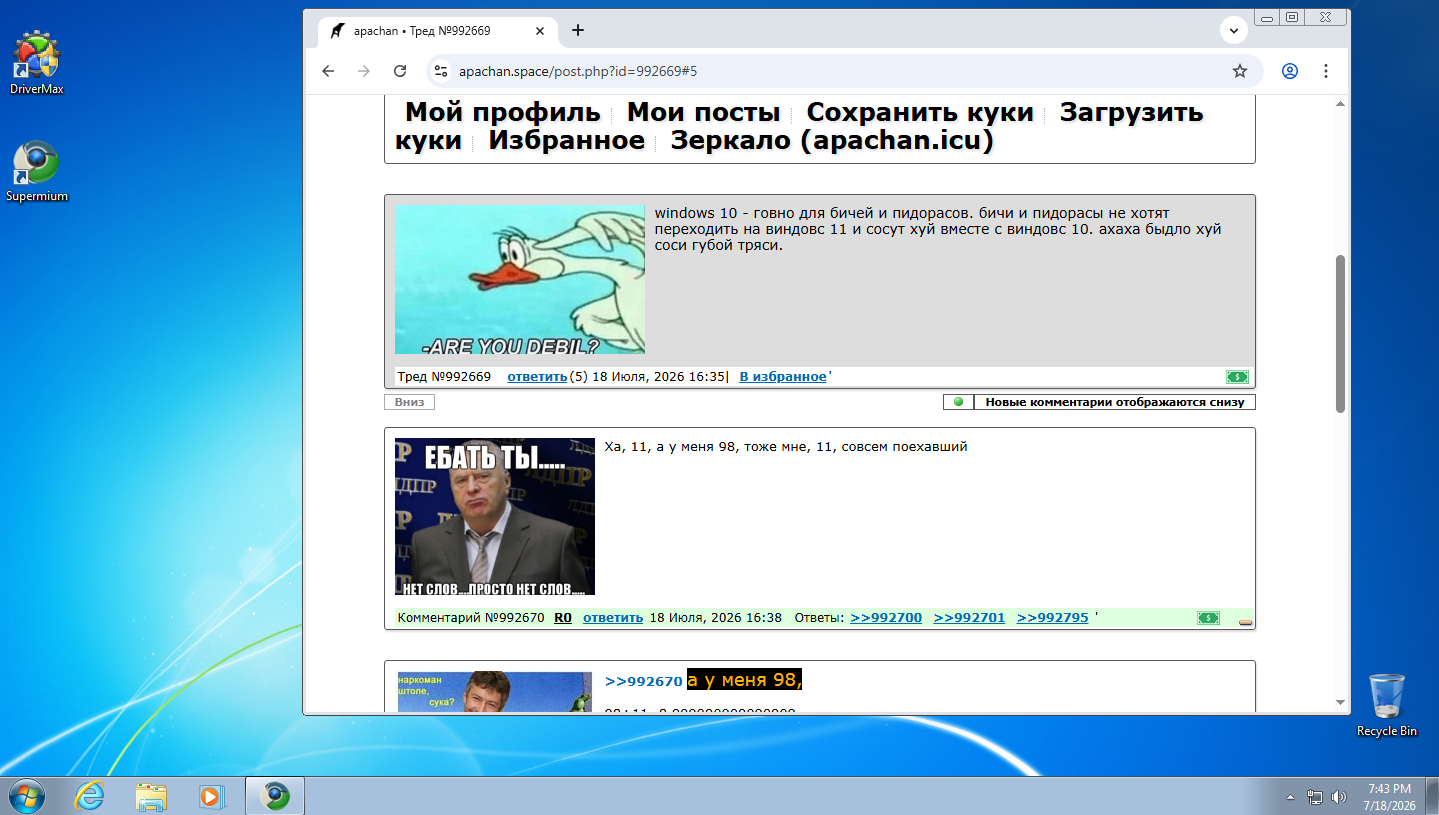Select the apachan • Тред №992669 tab
Image resolution: width=1439 pixels, height=815 pixels.
pos(437,31)
